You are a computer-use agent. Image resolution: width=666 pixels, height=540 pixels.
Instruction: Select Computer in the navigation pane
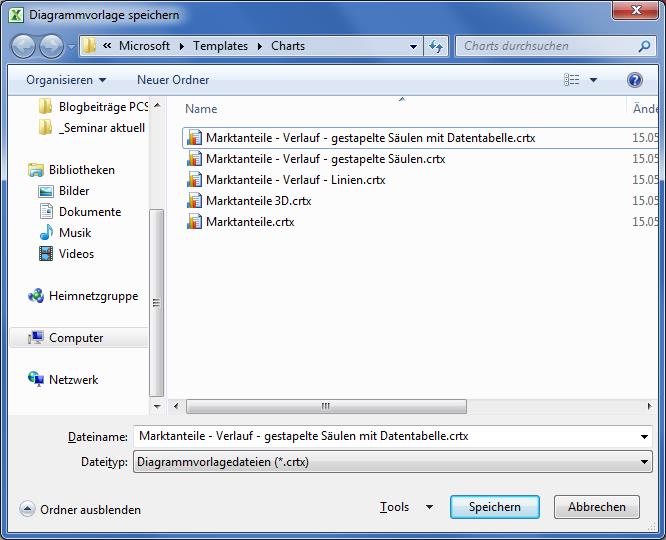[79, 338]
